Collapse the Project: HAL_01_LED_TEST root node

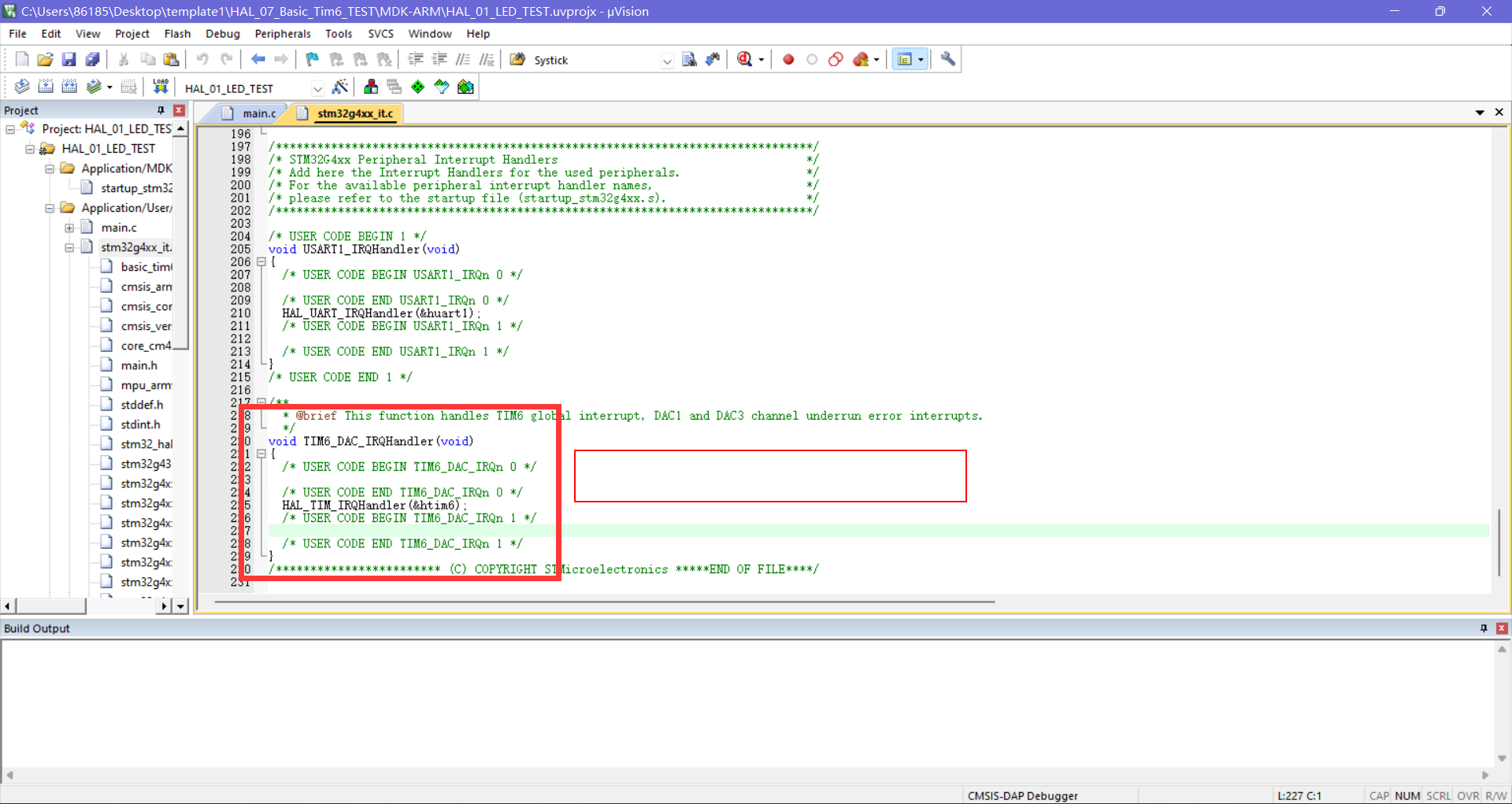coord(10,129)
